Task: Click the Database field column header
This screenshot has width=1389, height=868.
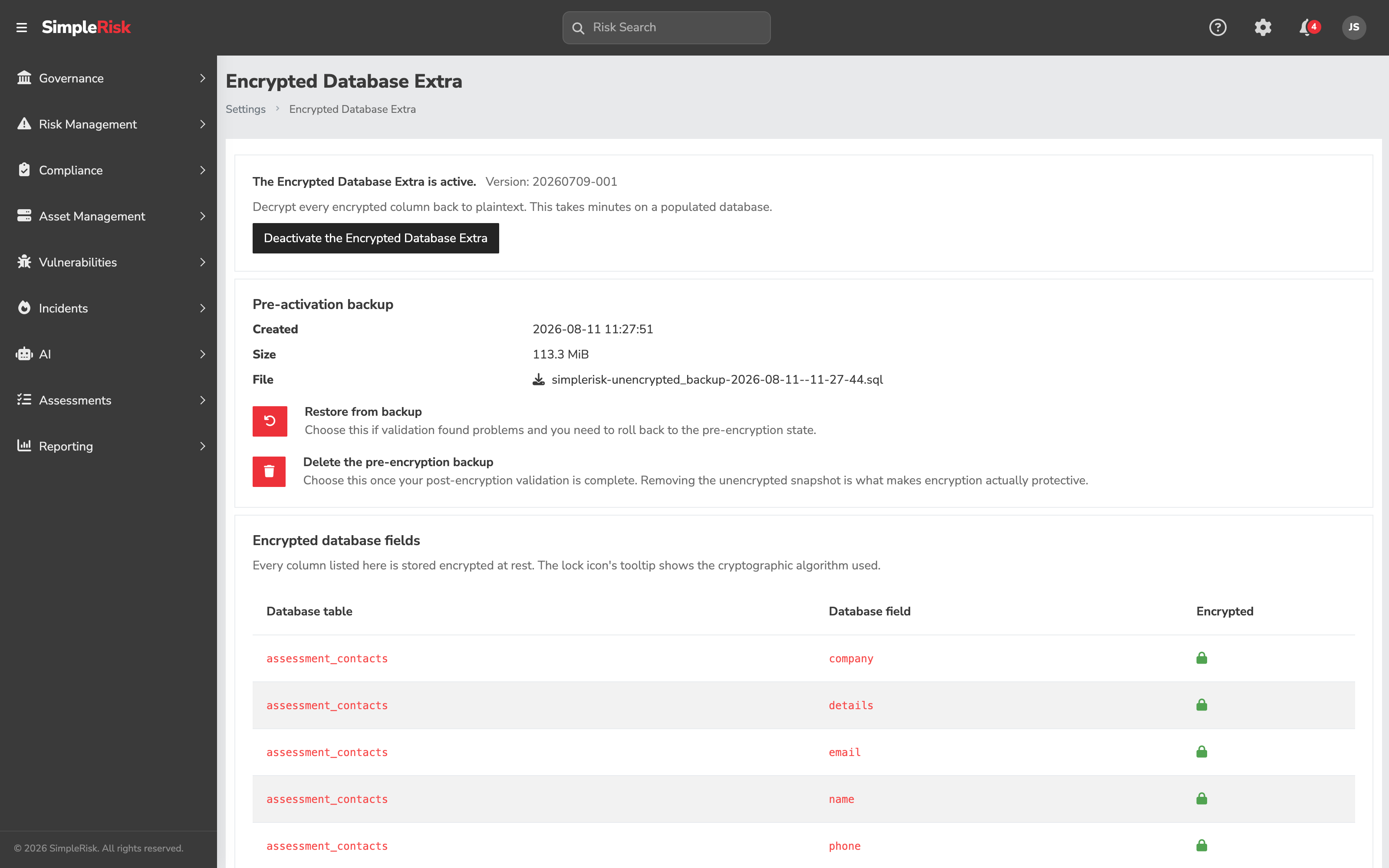Action: coord(869,612)
